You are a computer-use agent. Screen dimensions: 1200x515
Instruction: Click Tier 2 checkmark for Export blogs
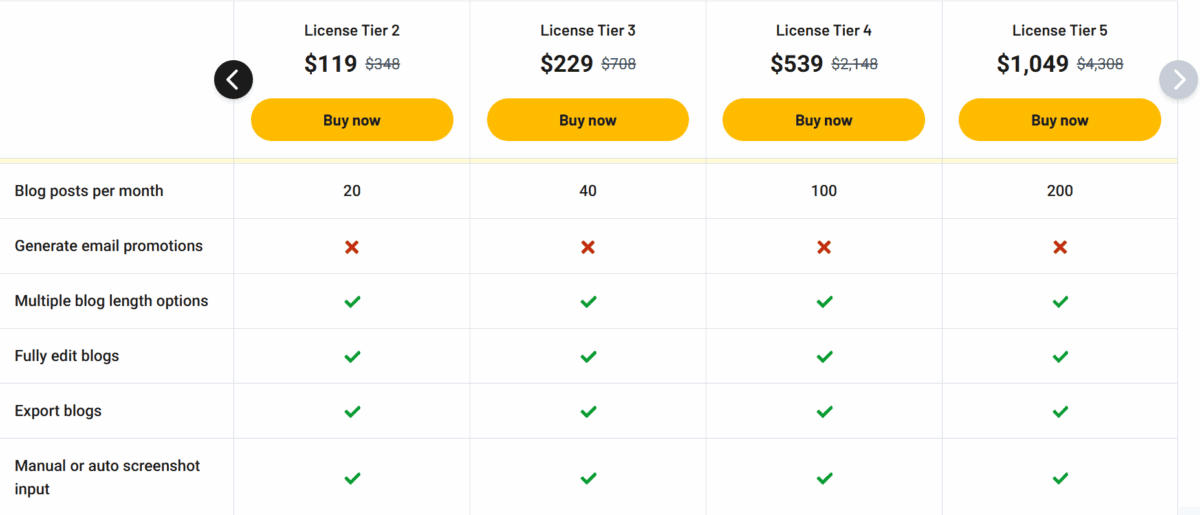point(352,411)
